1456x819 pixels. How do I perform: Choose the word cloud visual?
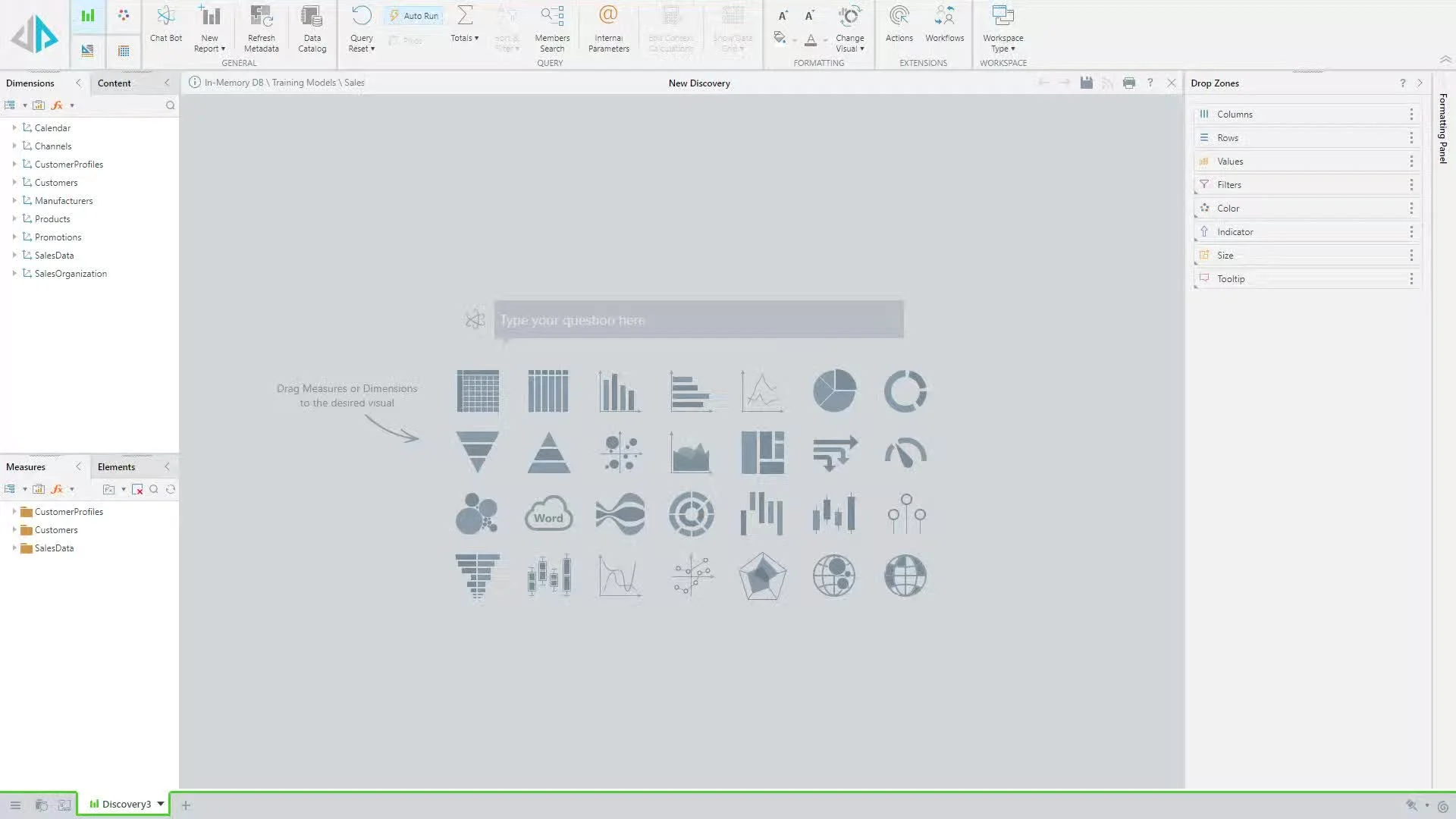coord(548,514)
